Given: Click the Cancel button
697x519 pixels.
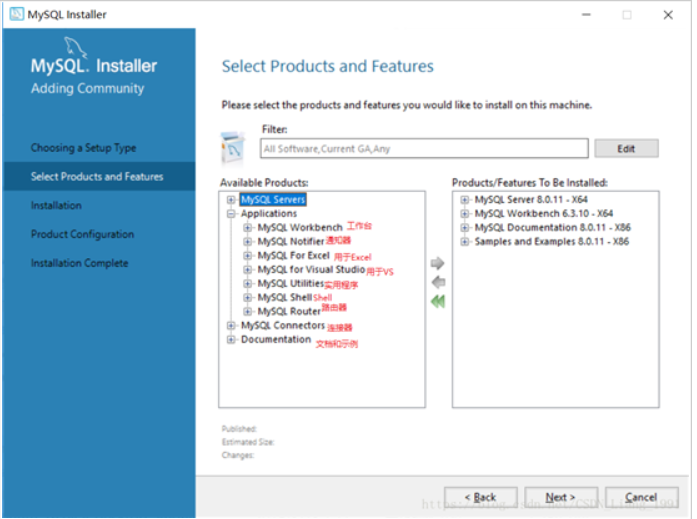Looking at the screenshot, I should (641, 497).
